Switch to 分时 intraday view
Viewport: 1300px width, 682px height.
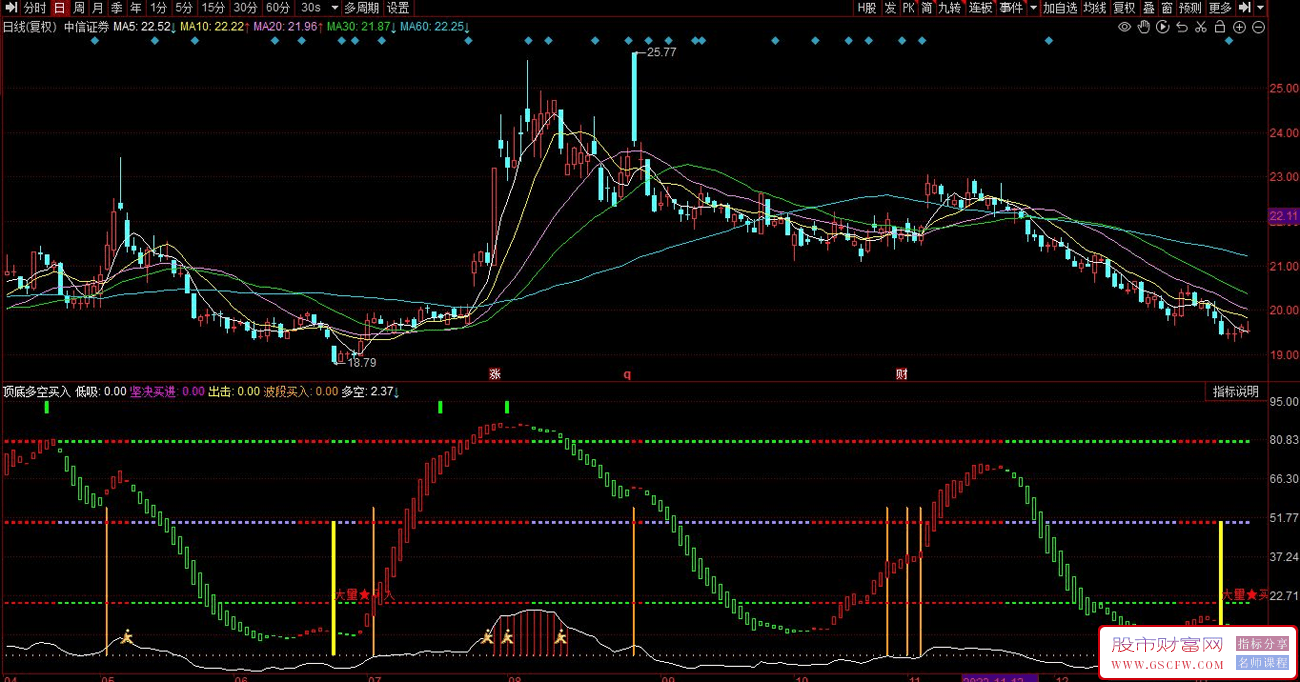coord(35,8)
